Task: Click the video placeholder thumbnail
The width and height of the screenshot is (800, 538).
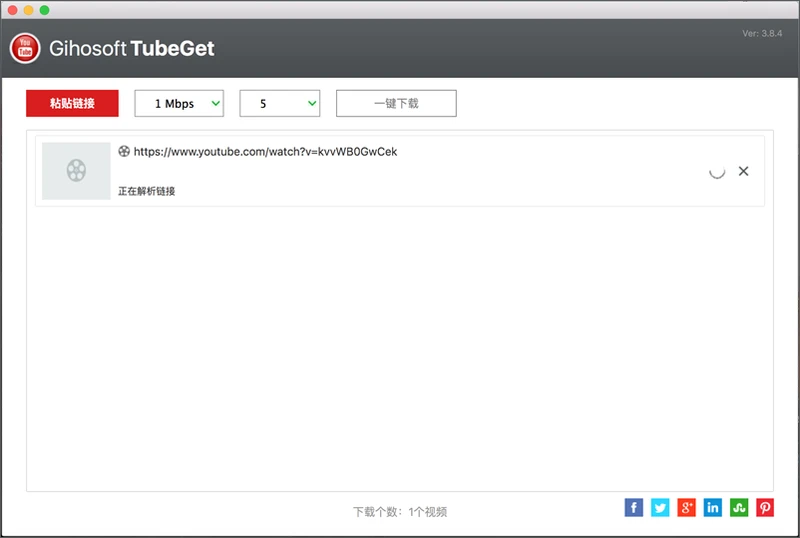Action: 76,170
